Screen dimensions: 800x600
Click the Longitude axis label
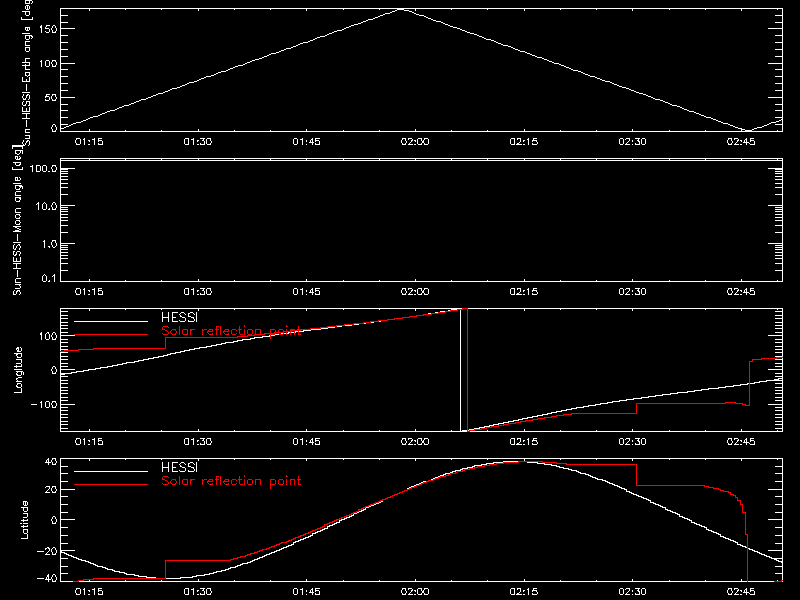[18, 370]
